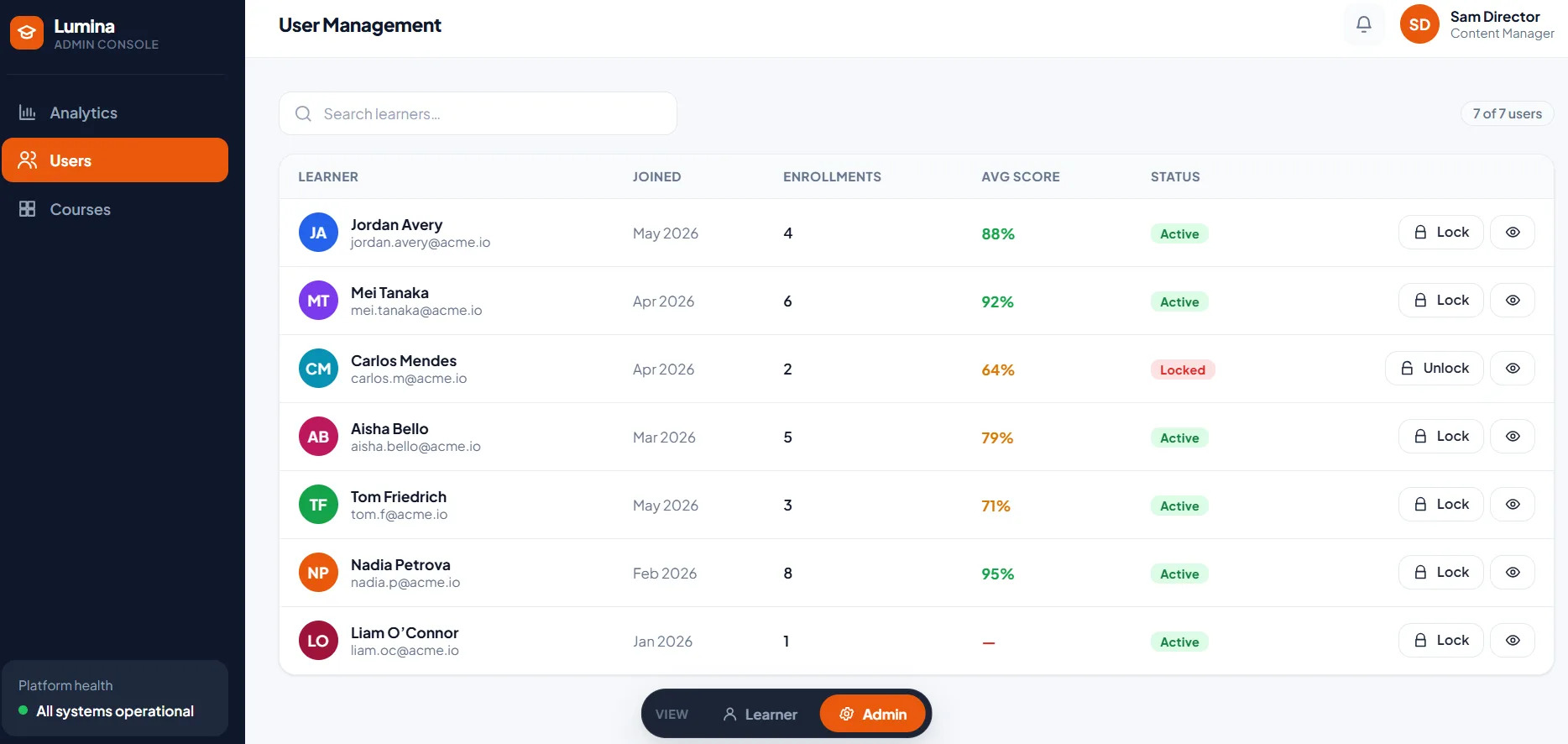
Task: Lock Tom Friedrich's account
Action: point(1440,505)
